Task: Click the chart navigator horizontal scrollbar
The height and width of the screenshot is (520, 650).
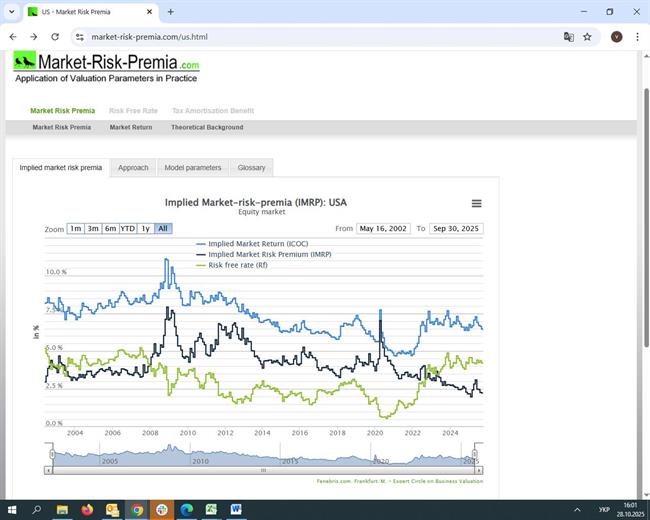Action: (x=264, y=470)
